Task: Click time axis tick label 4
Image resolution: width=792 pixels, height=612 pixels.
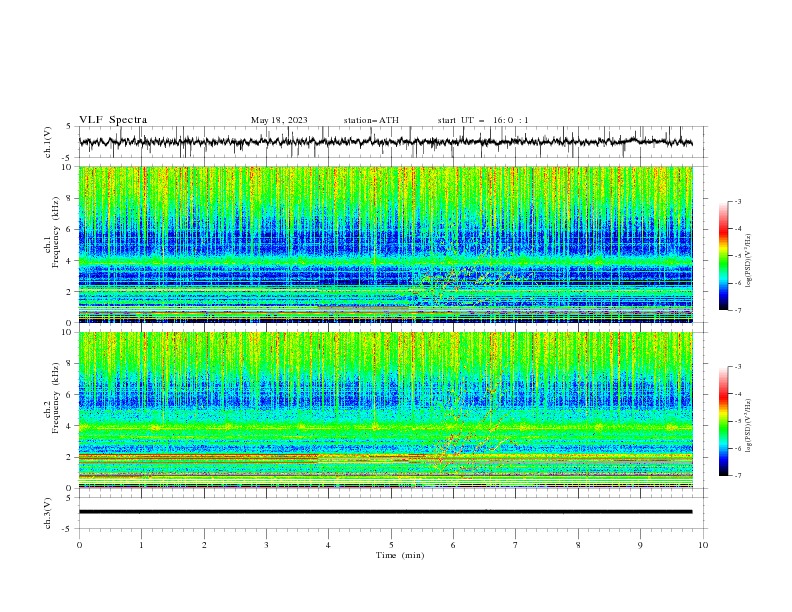Action: pyautogui.click(x=328, y=545)
